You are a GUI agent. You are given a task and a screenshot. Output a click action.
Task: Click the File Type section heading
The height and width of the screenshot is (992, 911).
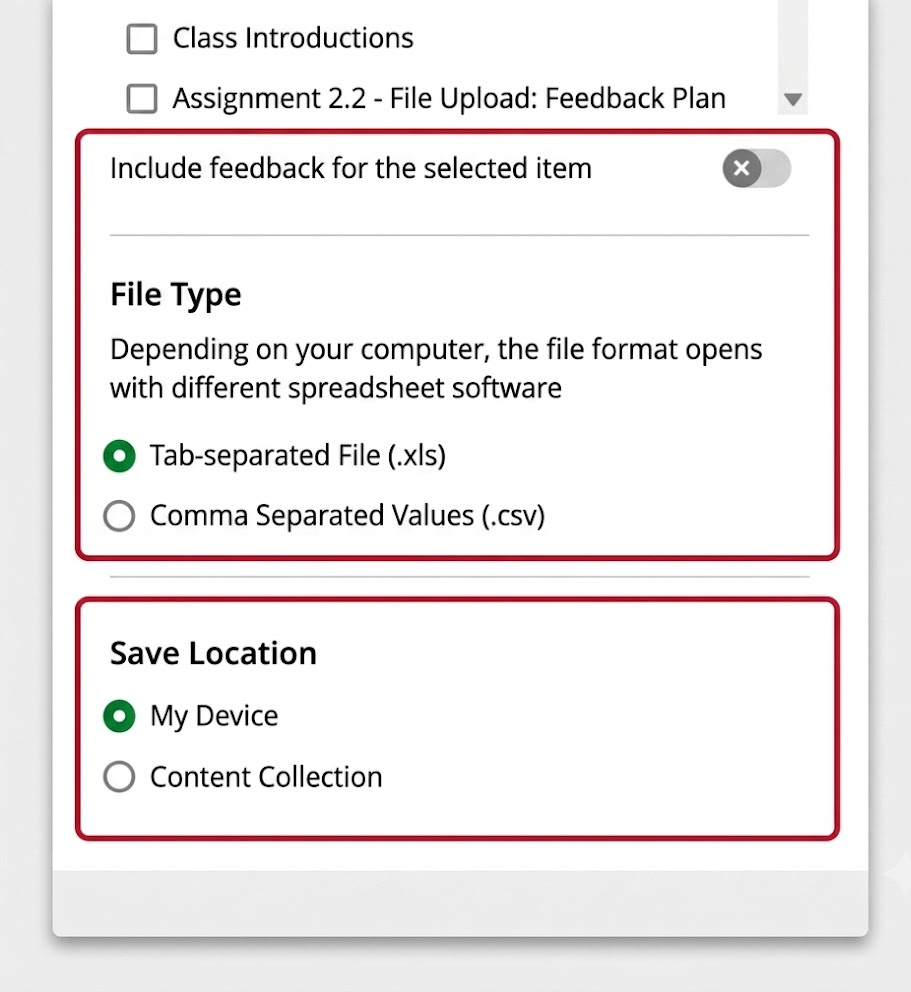coord(176,295)
